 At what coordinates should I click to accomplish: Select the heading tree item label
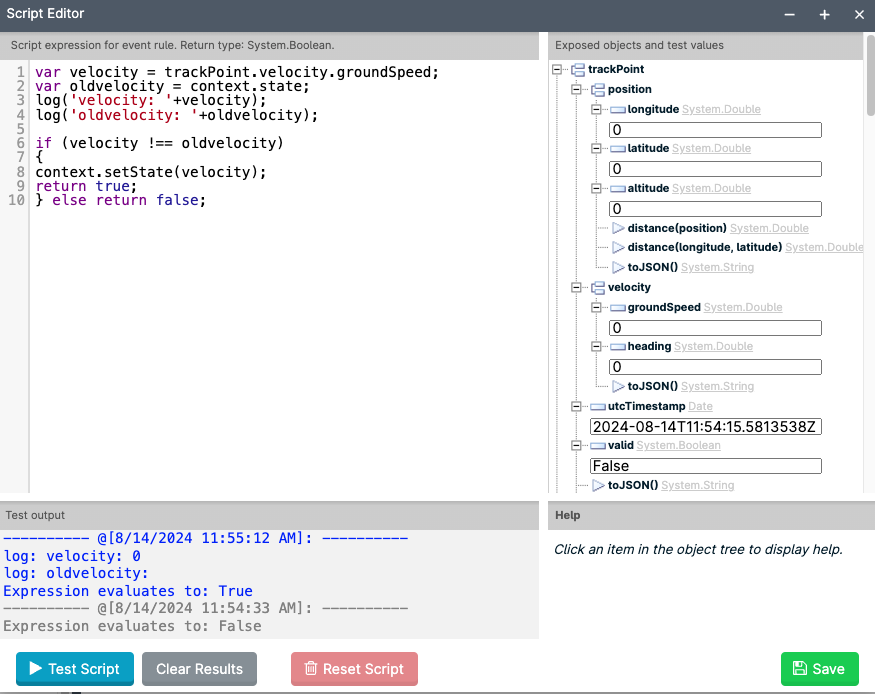(x=649, y=346)
